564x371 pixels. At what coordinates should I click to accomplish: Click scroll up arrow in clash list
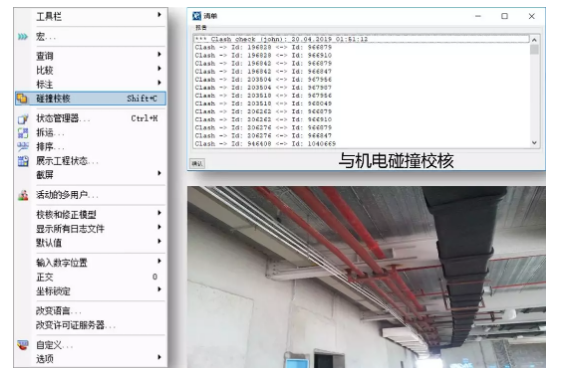tap(534, 40)
